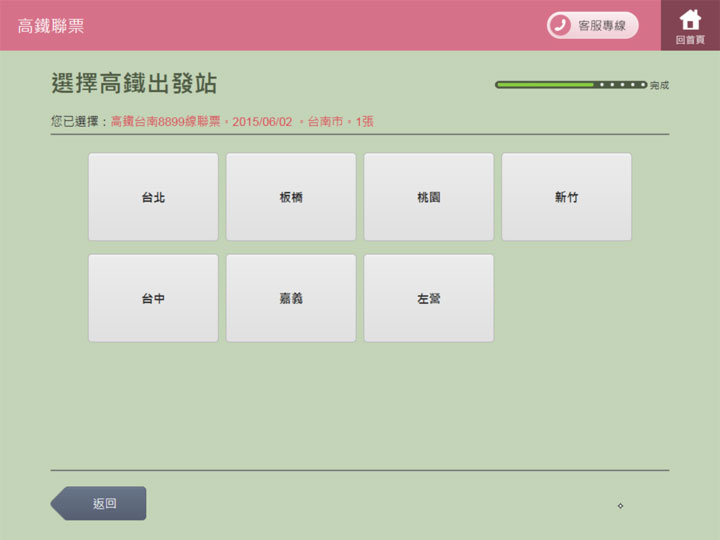This screenshot has height=540, width=720.
Task: Click the green filled part of progress bar
Action: click(545, 85)
